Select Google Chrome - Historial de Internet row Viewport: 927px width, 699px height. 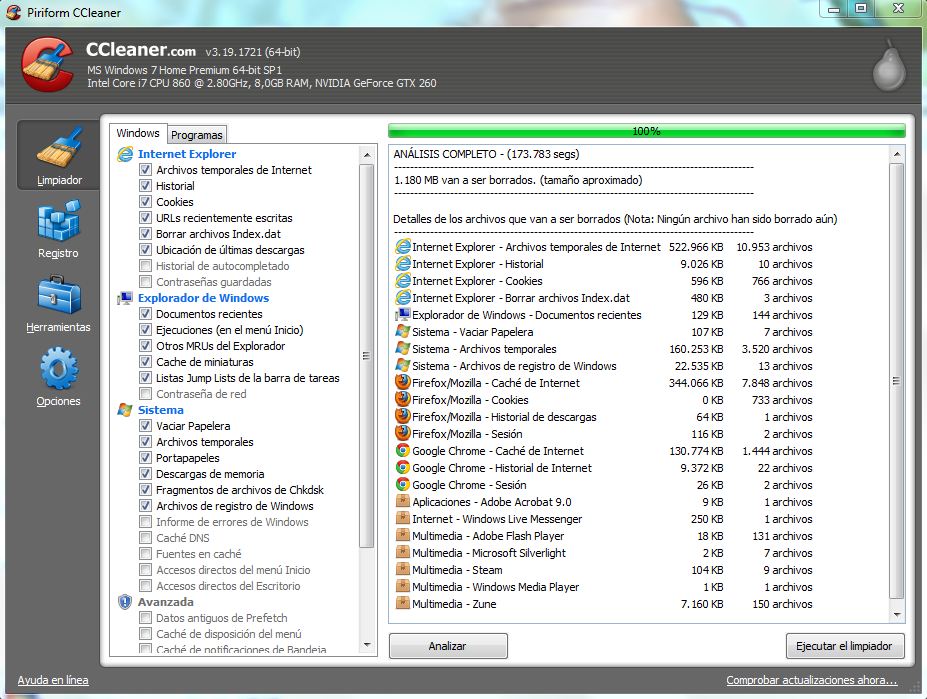pyautogui.click(x=603, y=468)
